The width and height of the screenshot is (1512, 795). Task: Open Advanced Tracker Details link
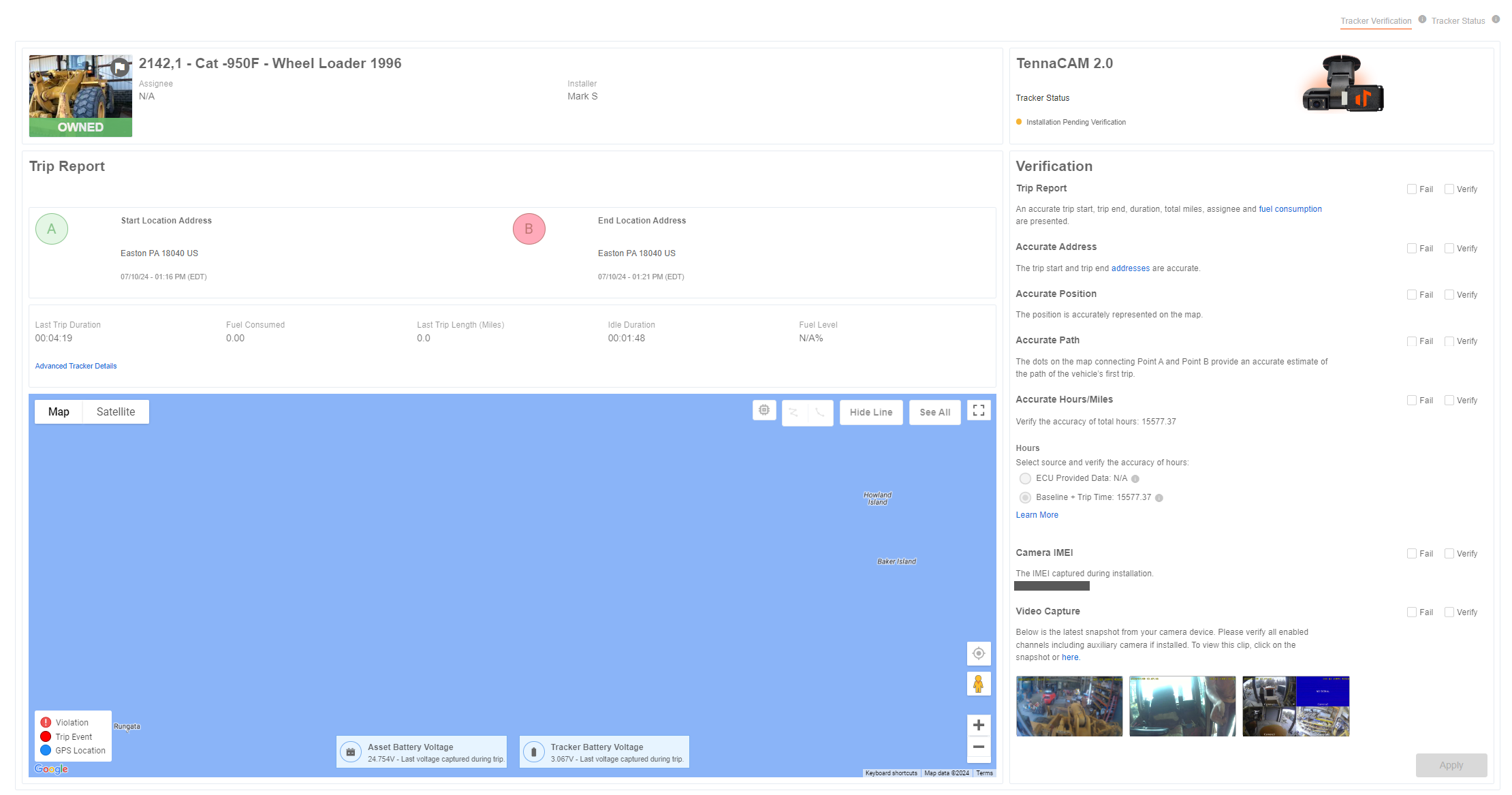76,366
